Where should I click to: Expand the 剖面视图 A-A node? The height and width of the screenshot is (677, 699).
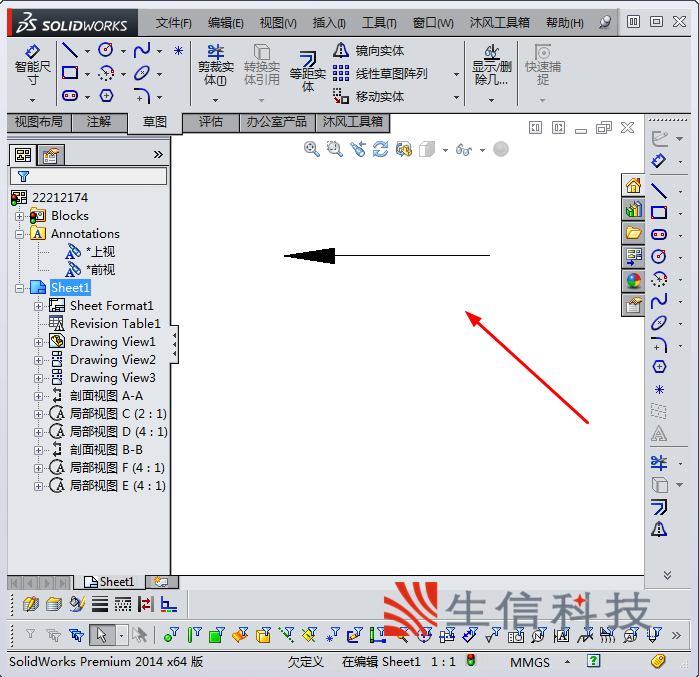pyautogui.click(x=38, y=396)
